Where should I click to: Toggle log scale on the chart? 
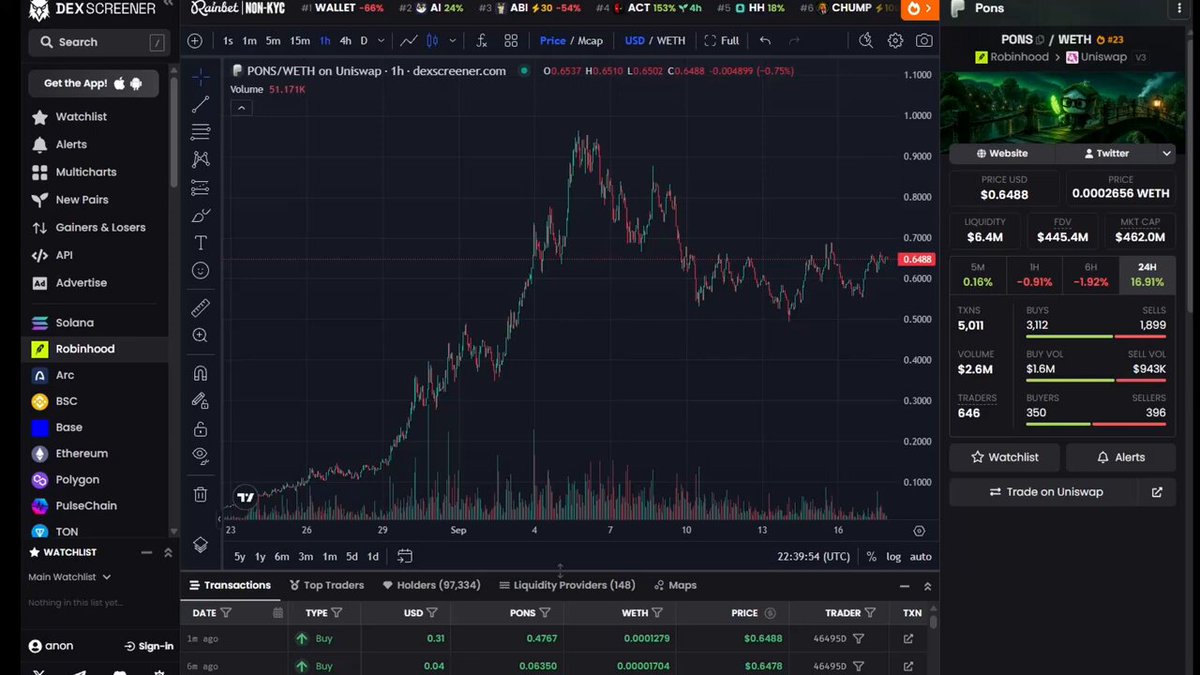coord(893,557)
